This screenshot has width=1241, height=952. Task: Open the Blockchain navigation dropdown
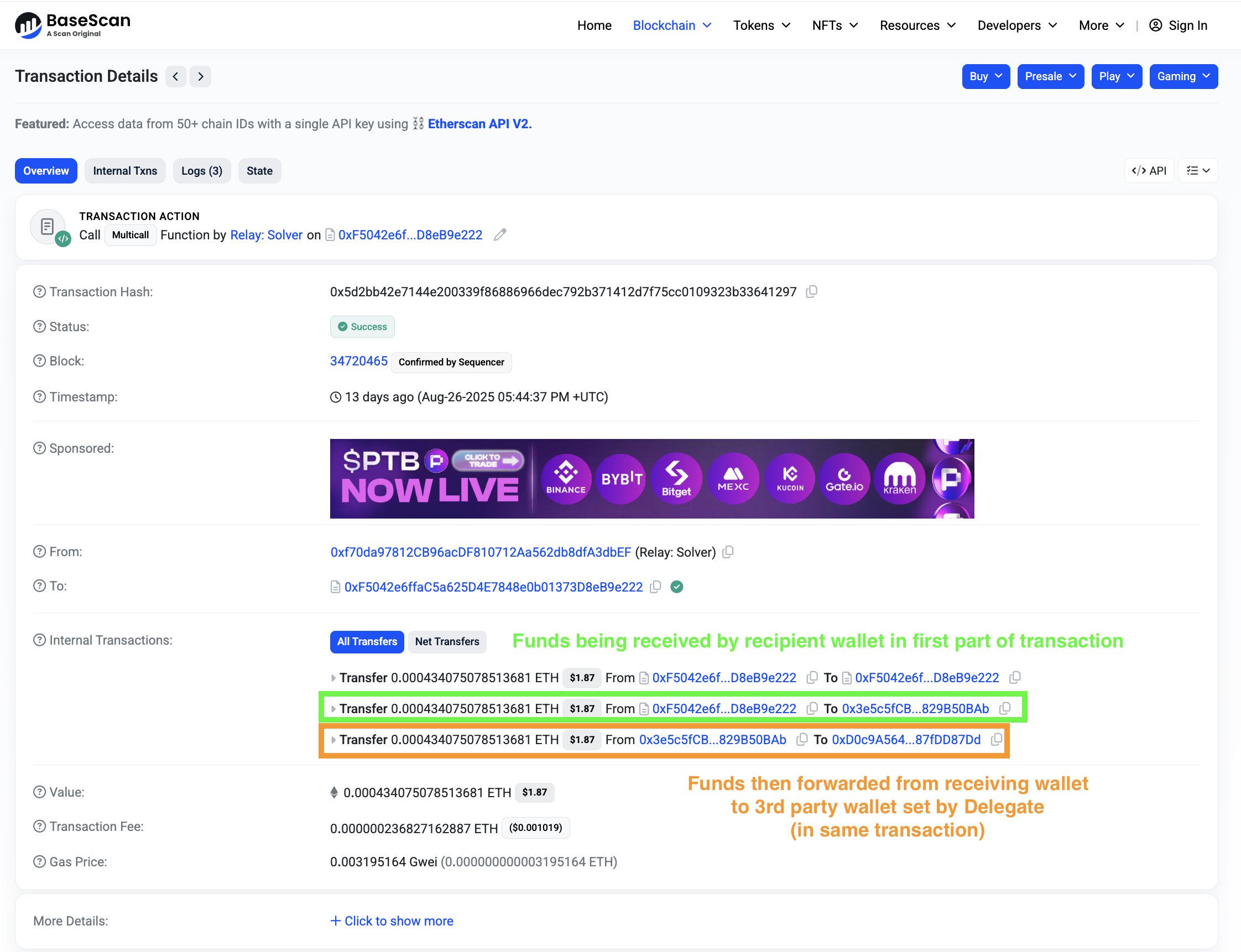(672, 25)
